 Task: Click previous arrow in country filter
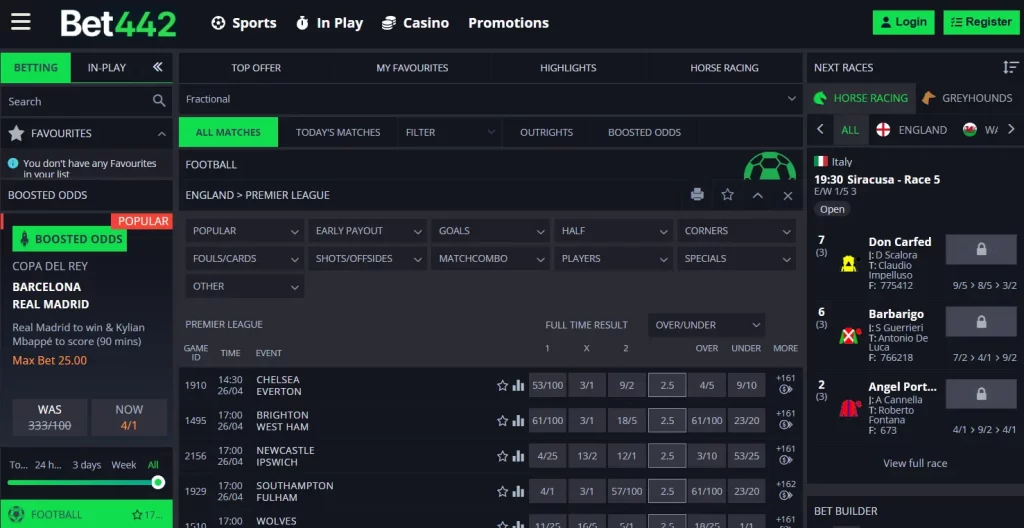coord(820,130)
